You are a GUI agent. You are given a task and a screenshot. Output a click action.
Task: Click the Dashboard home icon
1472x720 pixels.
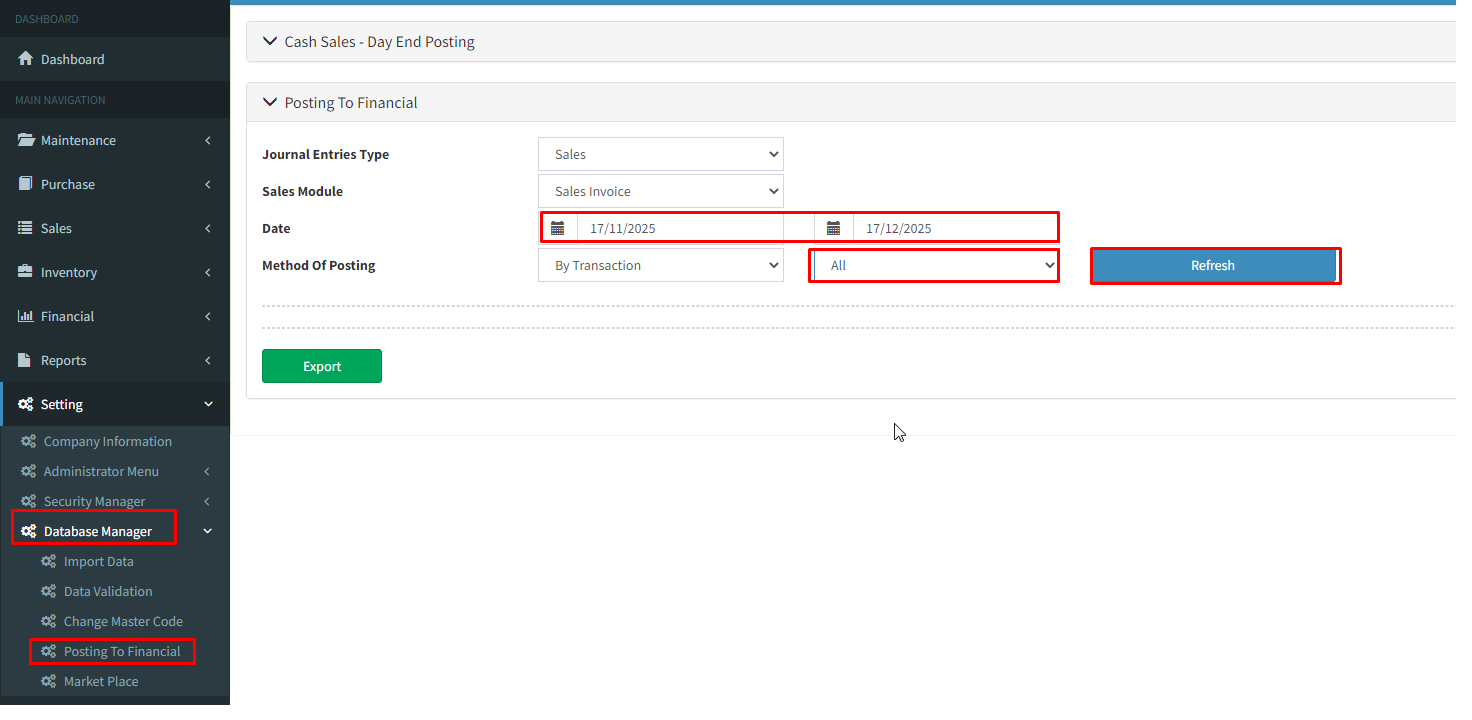(x=26, y=59)
